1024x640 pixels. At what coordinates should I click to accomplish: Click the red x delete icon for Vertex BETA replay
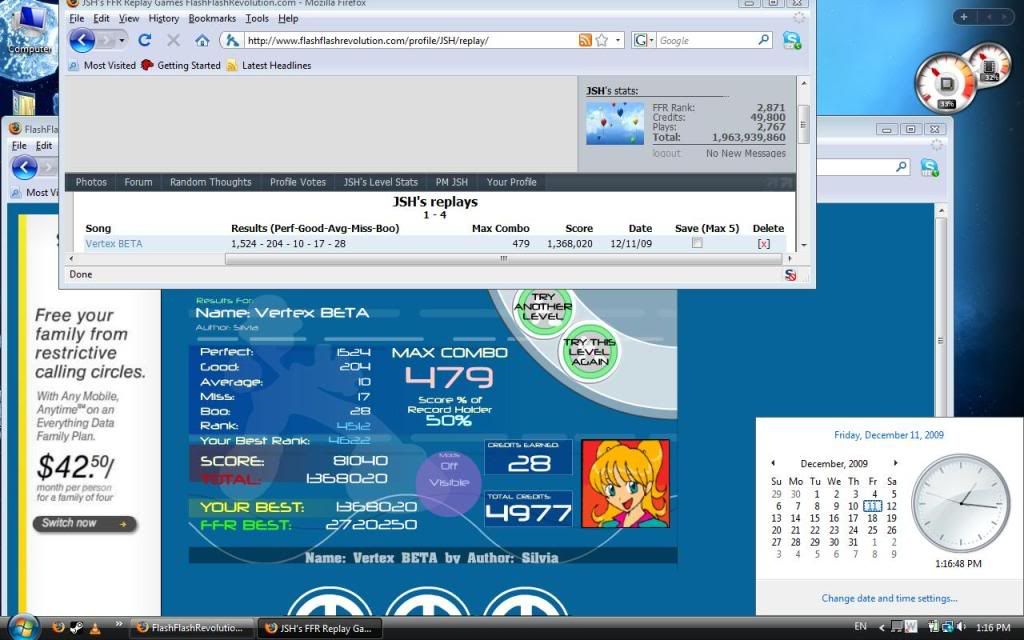click(x=764, y=244)
